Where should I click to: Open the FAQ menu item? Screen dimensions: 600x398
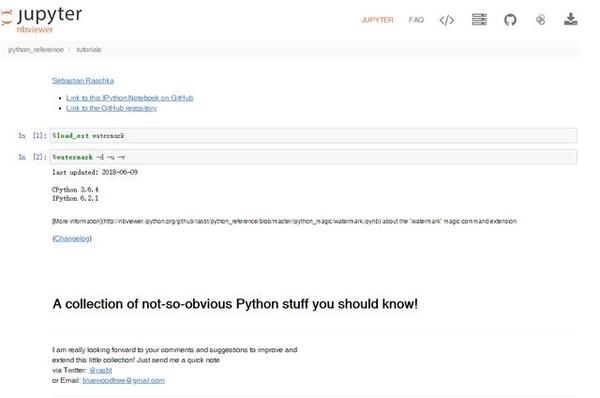[416, 20]
